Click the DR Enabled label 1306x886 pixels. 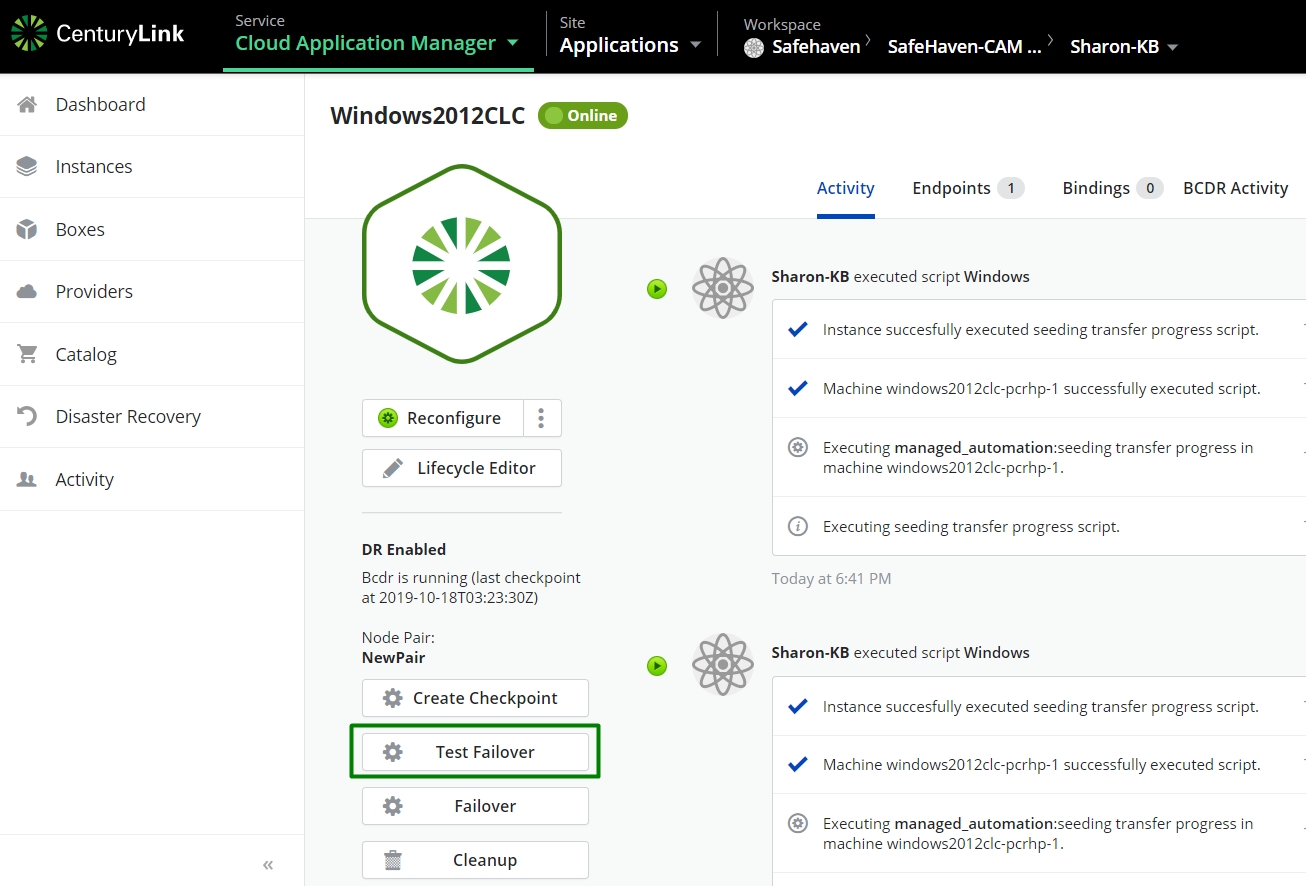(404, 549)
